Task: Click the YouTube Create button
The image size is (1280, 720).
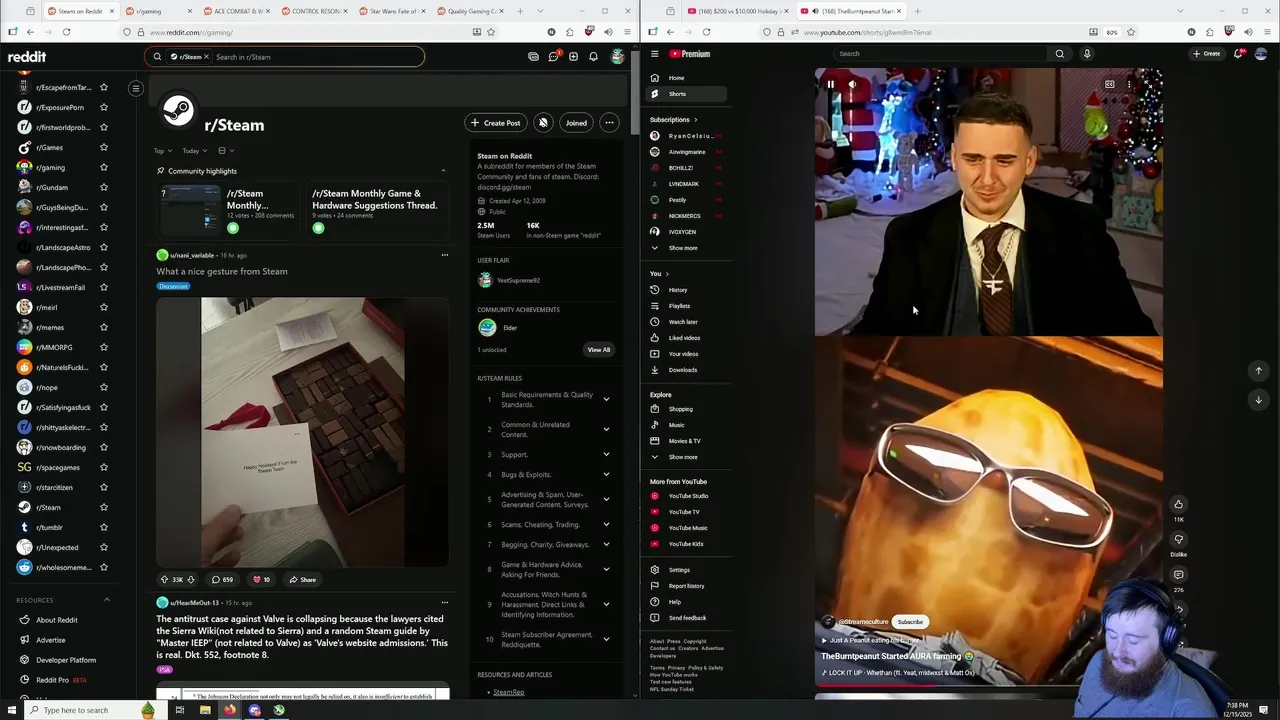Action: point(1206,54)
